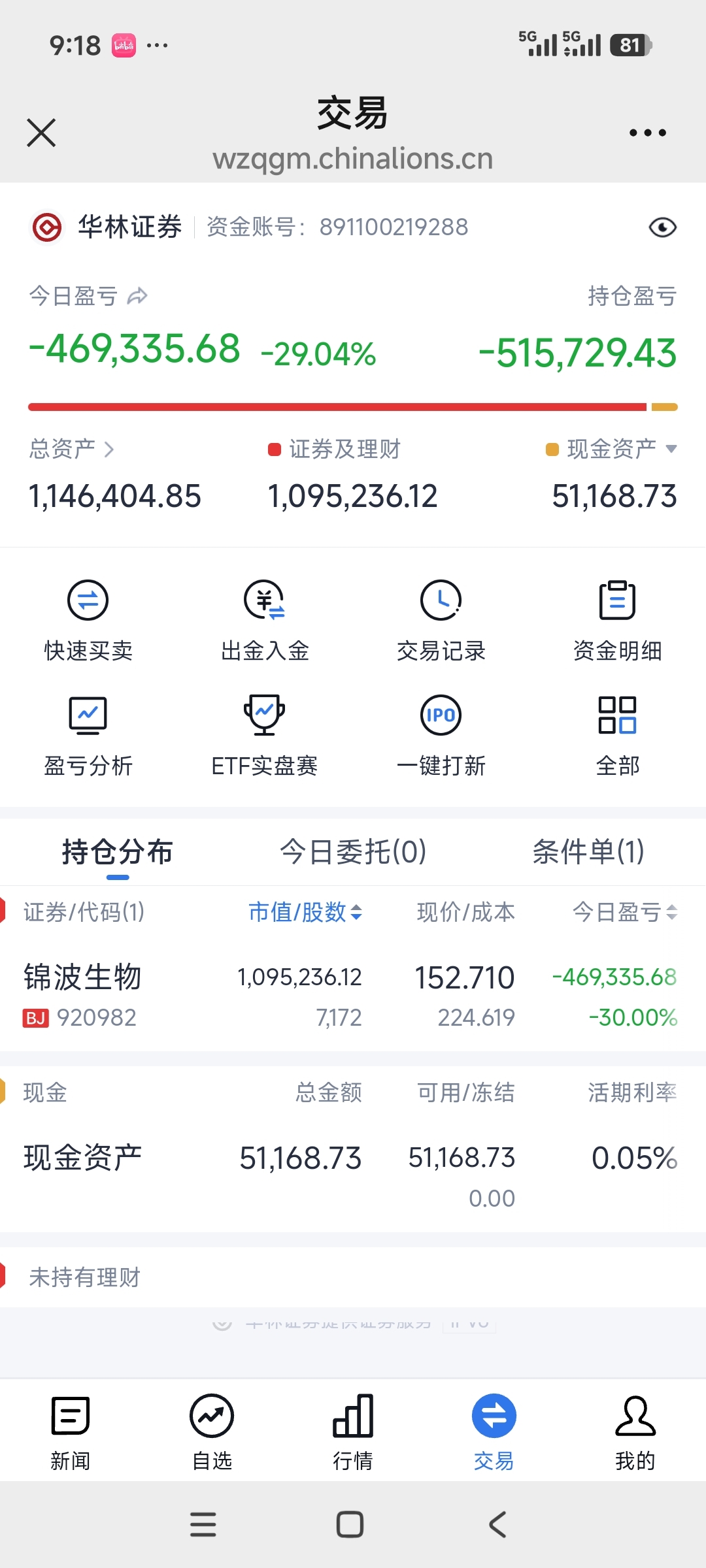Tap the -30.00% loss percentage
The image size is (706, 1568).
pyautogui.click(x=633, y=1018)
